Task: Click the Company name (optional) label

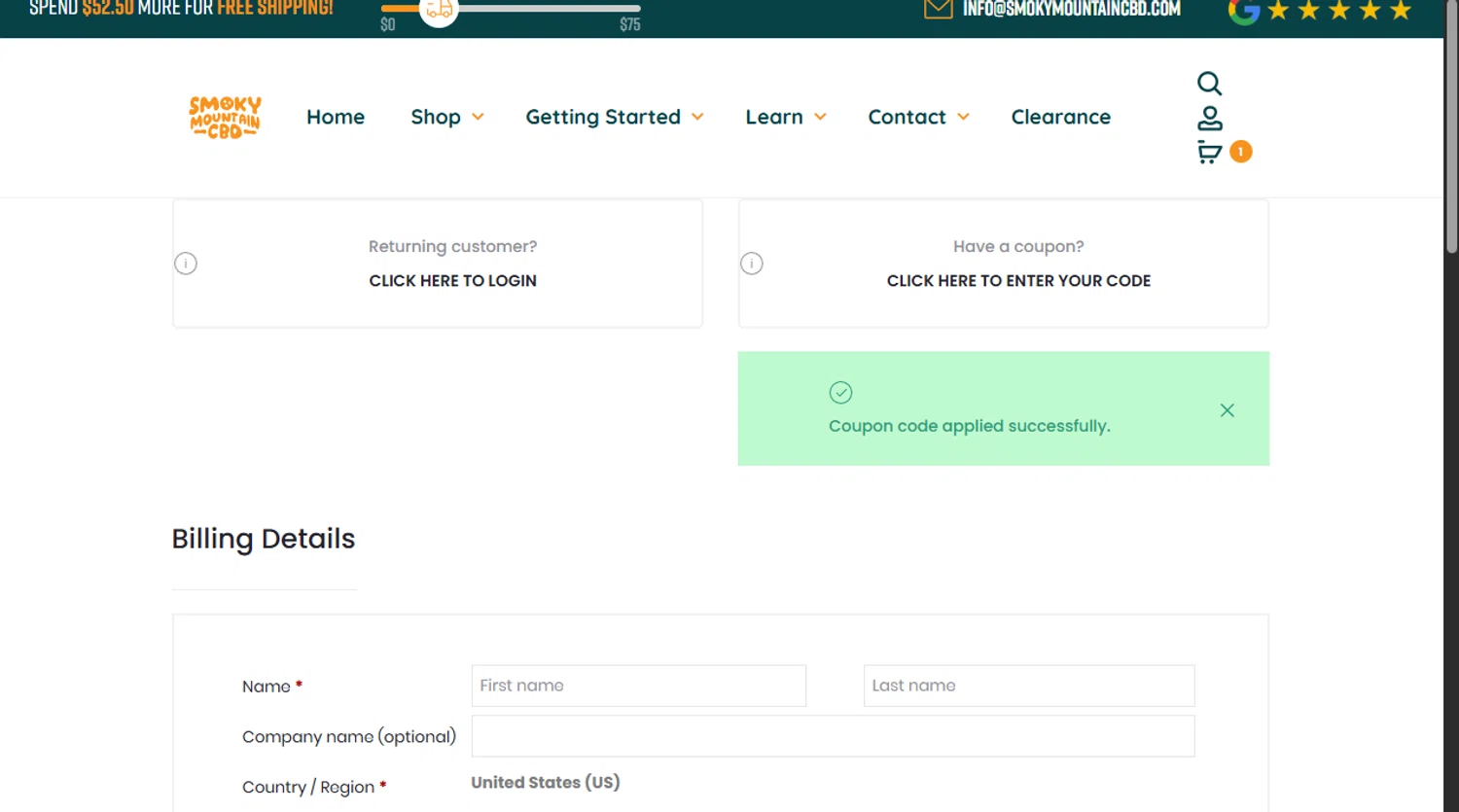Action: point(349,737)
